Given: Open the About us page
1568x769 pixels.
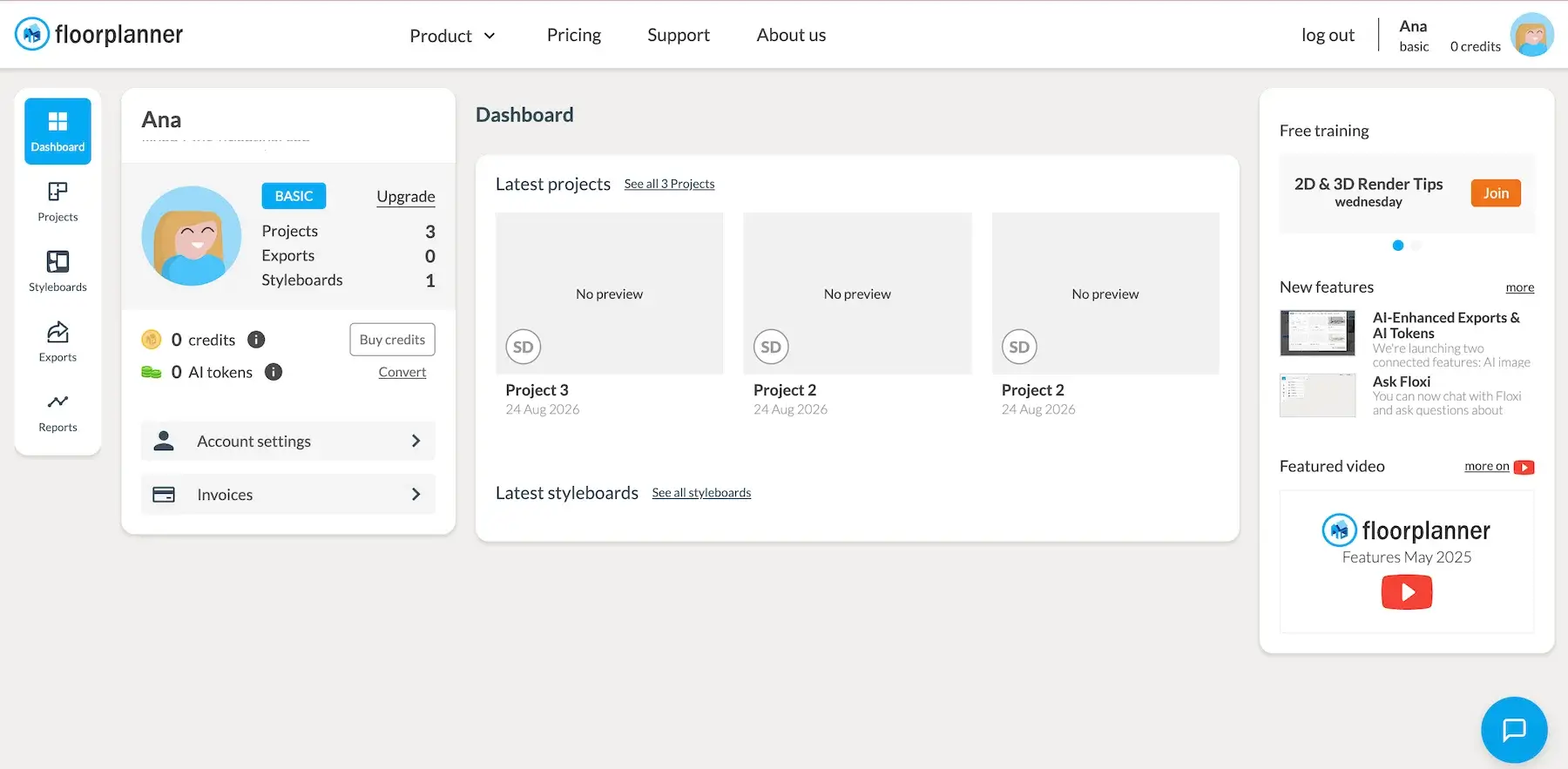Looking at the screenshot, I should pyautogui.click(x=791, y=35).
